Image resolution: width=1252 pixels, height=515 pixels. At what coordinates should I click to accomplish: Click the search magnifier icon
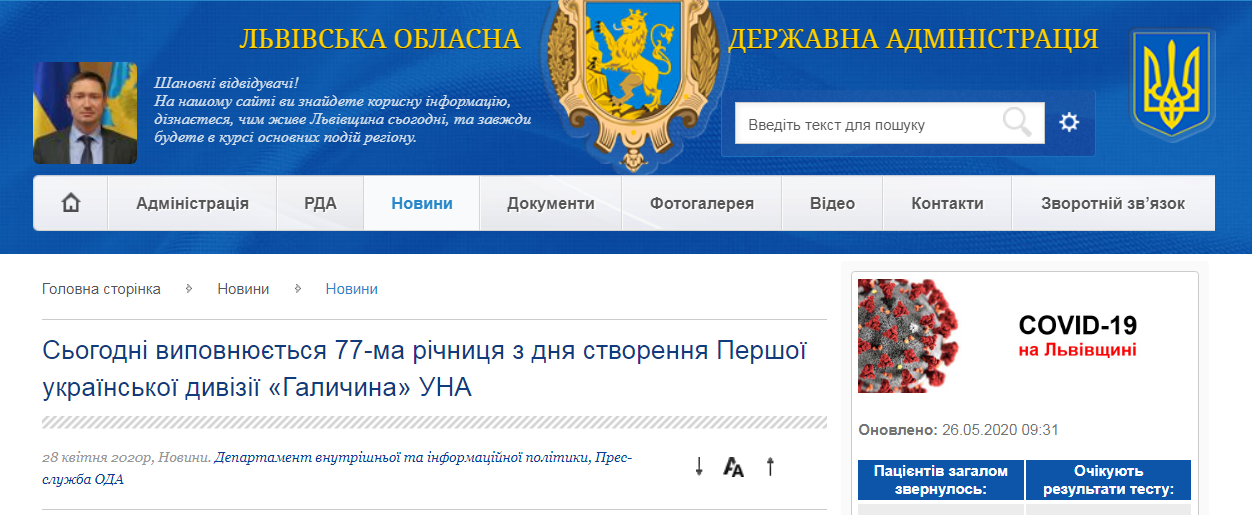tap(1017, 123)
